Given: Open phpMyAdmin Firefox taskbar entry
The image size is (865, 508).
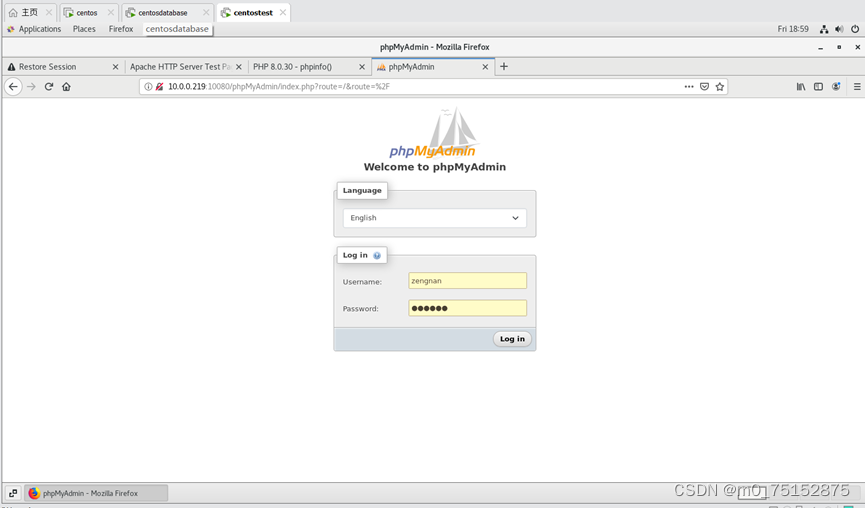Looking at the screenshot, I should pos(96,493).
